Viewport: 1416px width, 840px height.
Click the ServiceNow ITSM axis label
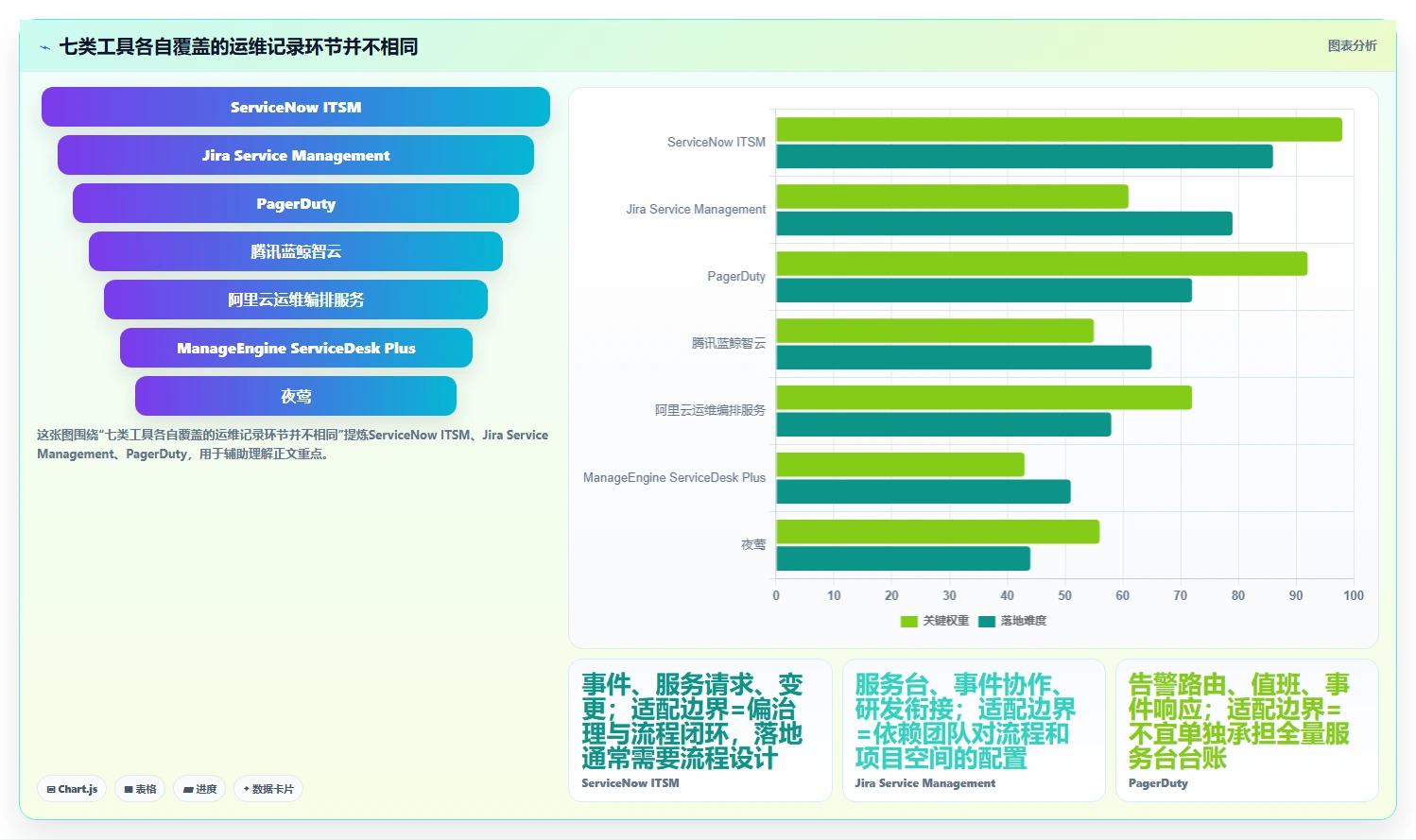tap(717, 143)
